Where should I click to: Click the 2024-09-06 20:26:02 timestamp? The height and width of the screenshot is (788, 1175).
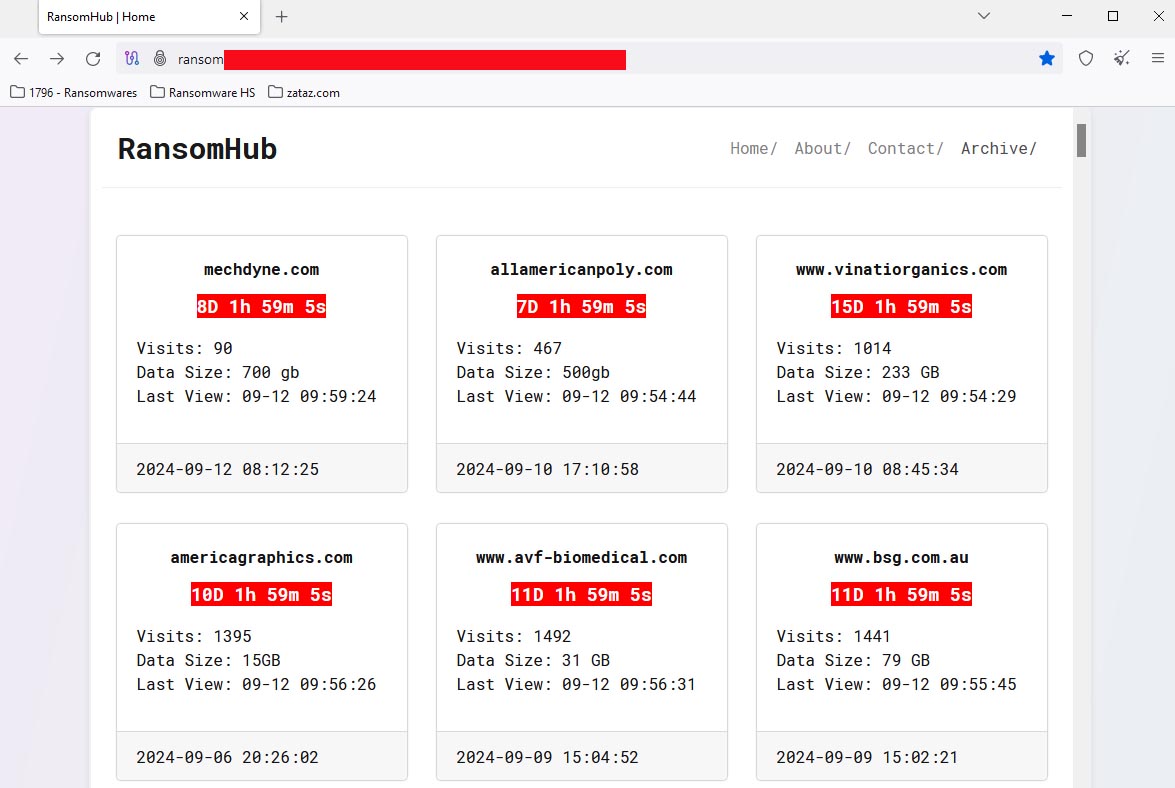(228, 757)
